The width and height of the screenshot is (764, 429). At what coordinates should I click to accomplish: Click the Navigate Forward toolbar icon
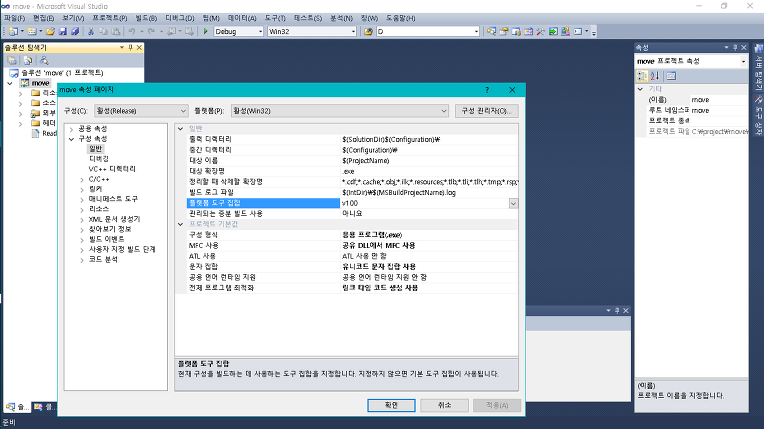pyautogui.click(x=189, y=31)
